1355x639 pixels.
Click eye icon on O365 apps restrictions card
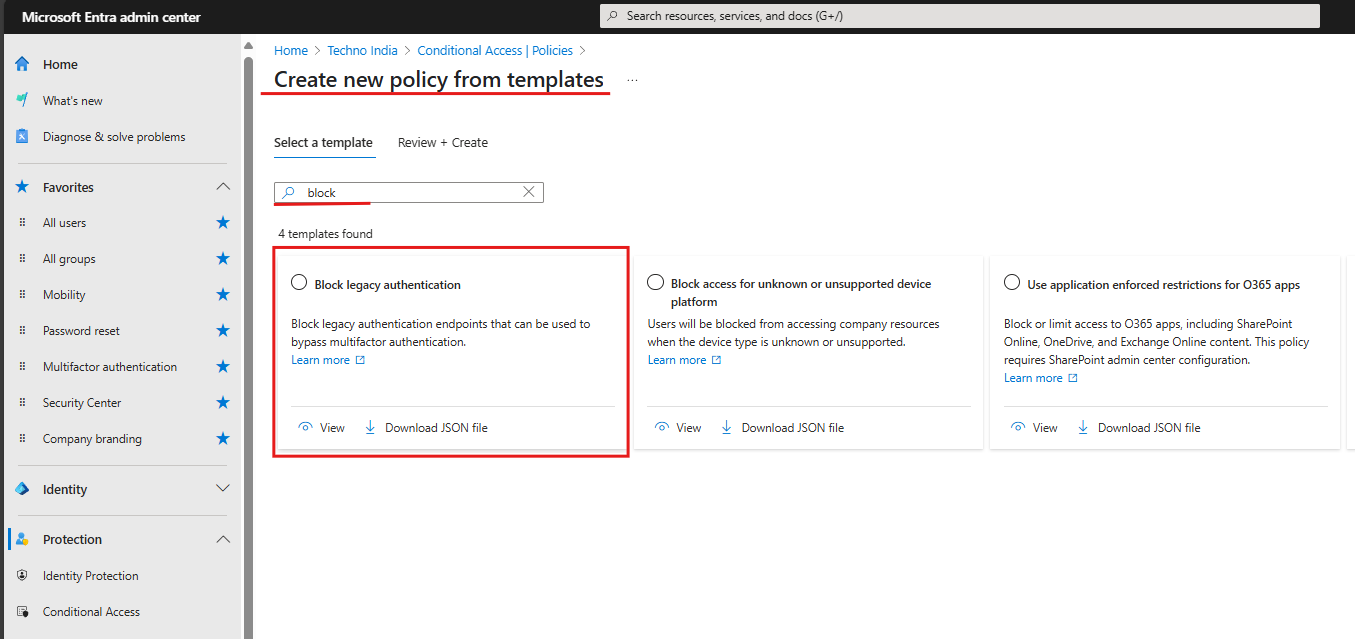coord(1018,427)
